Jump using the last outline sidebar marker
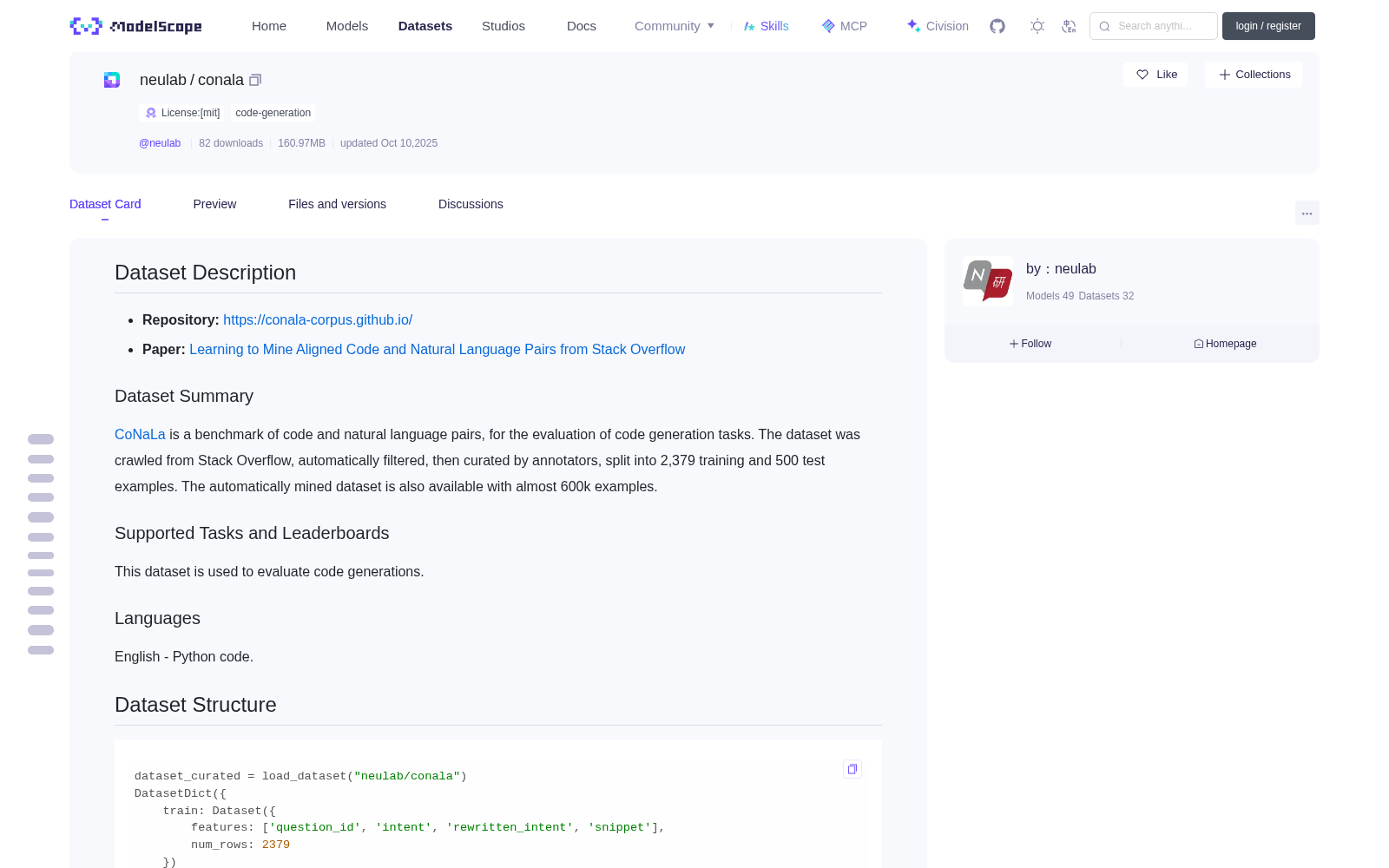Screen dimensions: 1389x868 [x=41, y=650]
